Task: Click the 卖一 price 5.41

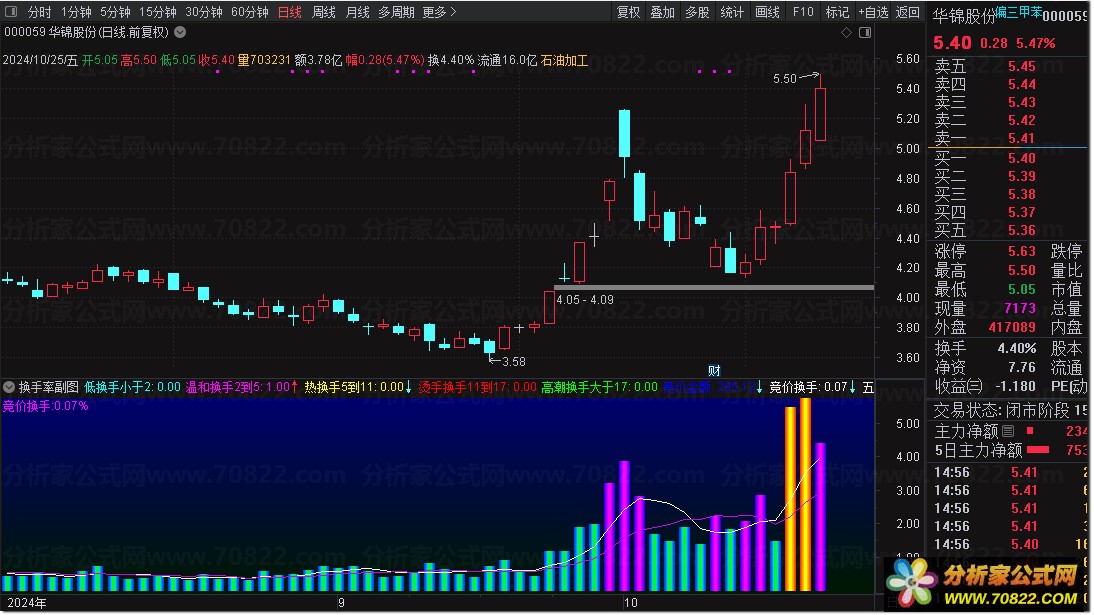Action: tap(1021, 138)
